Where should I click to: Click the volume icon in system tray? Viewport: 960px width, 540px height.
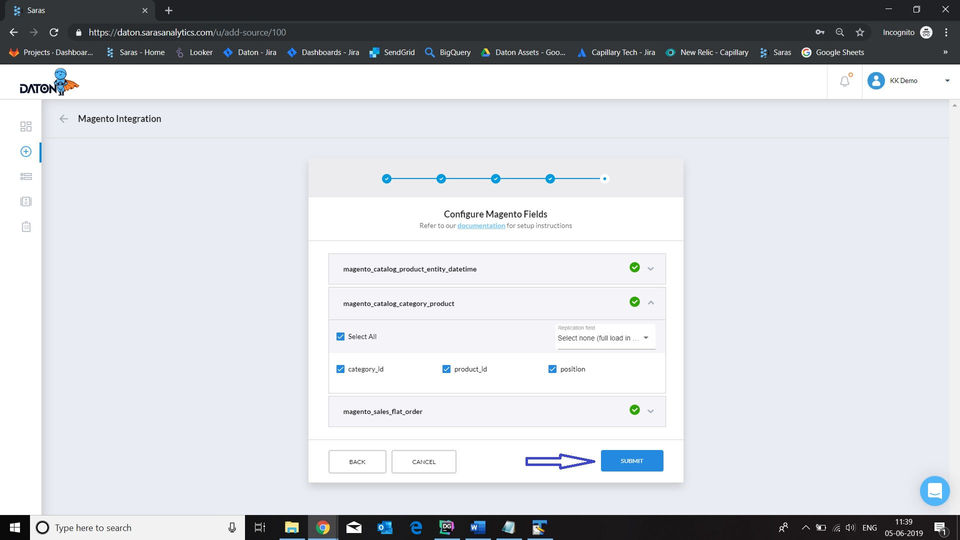(x=850, y=528)
